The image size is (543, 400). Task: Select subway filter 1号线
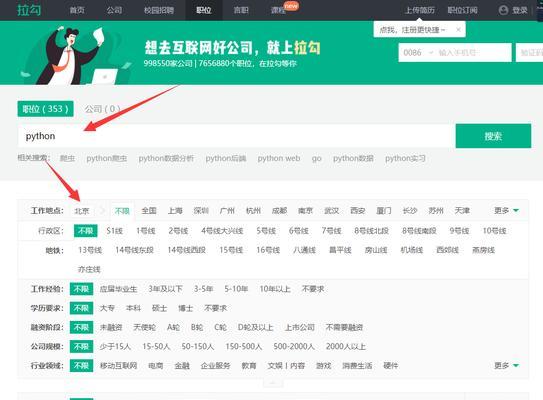tap(145, 231)
